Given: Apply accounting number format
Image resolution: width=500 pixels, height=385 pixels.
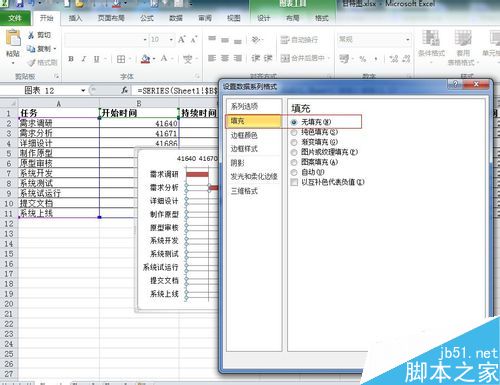Looking at the screenshot, I should coord(344,59).
